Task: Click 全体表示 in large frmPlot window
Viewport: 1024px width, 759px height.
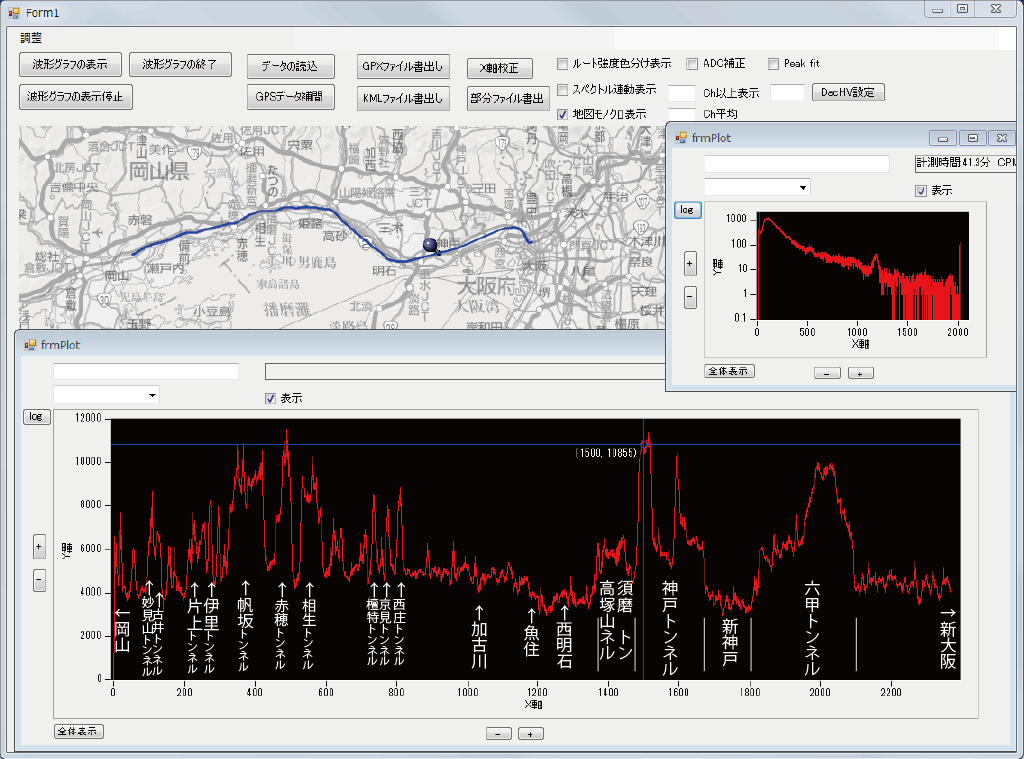Action: [78, 731]
